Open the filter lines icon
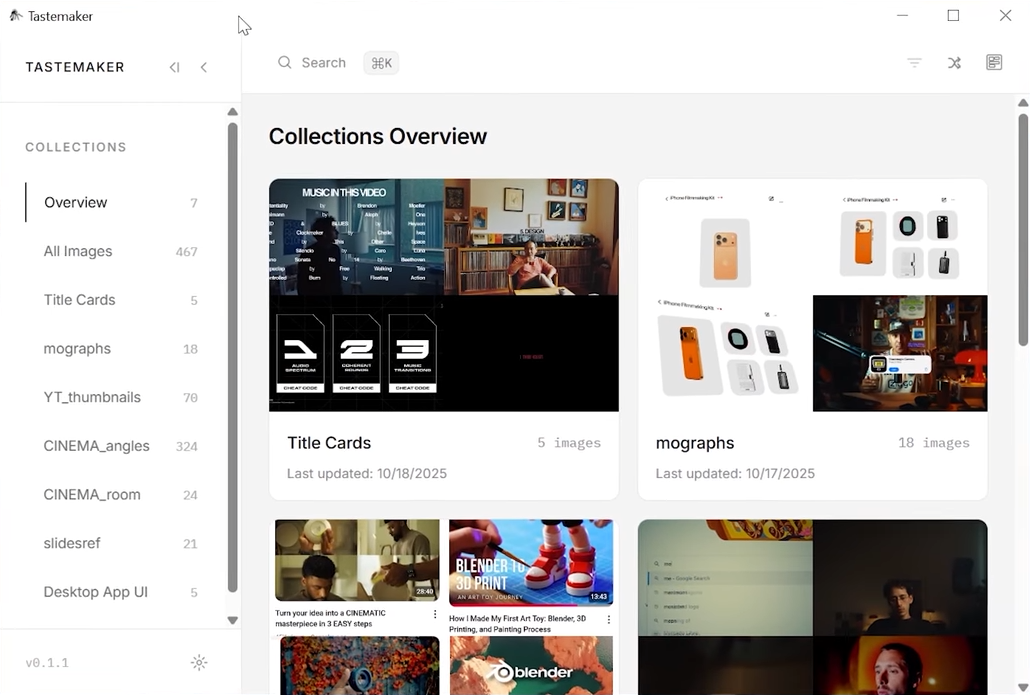The height and width of the screenshot is (695, 1030). pos(914,63)
